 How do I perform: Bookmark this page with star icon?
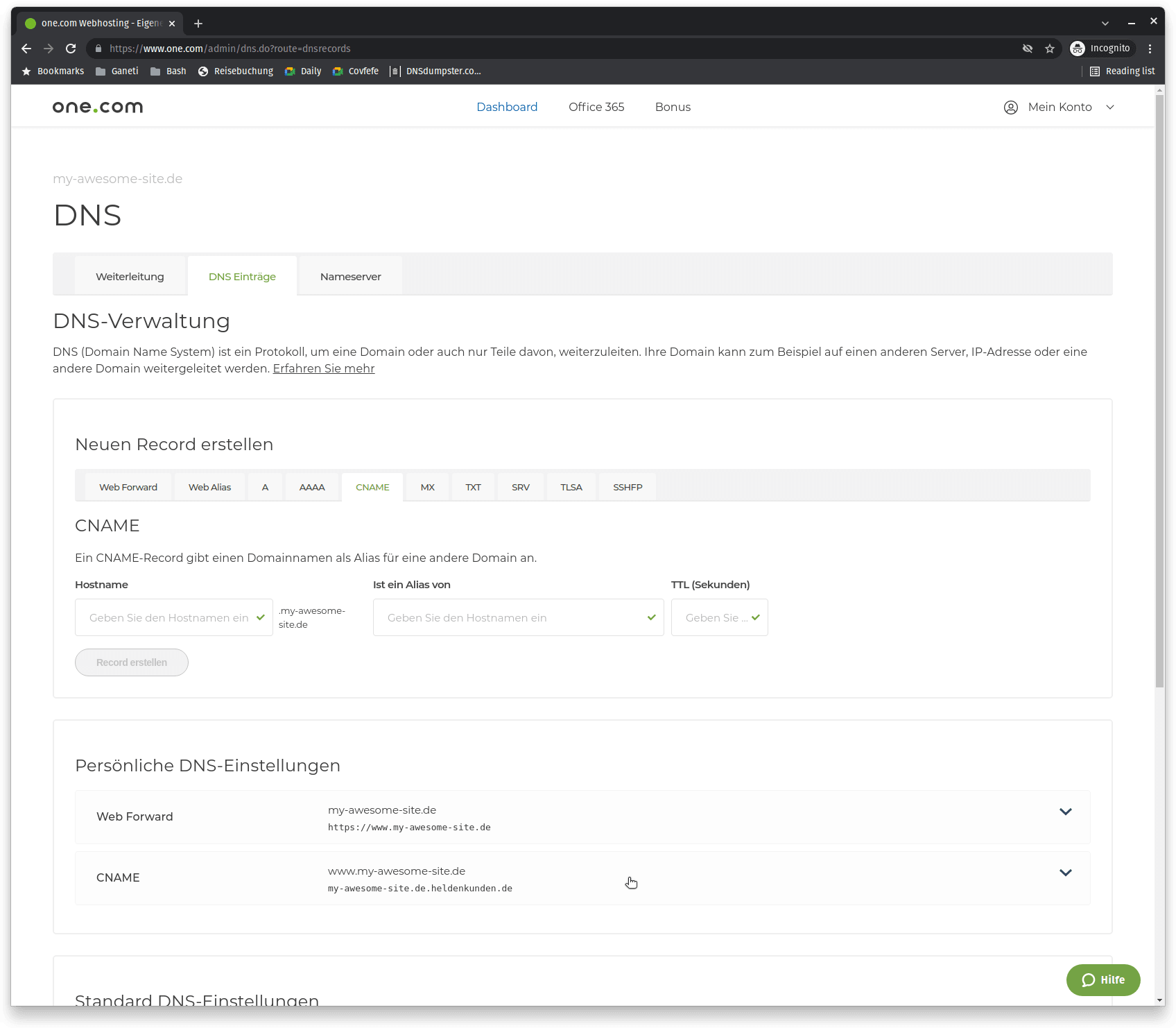(x=1050, y=49)
